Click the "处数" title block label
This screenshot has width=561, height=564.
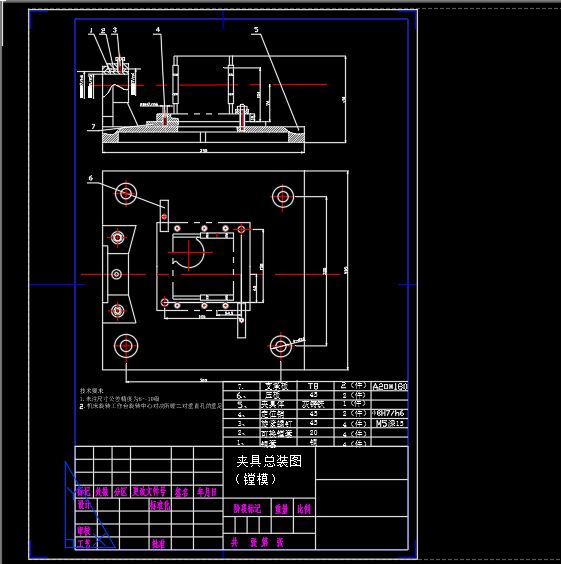102,492
